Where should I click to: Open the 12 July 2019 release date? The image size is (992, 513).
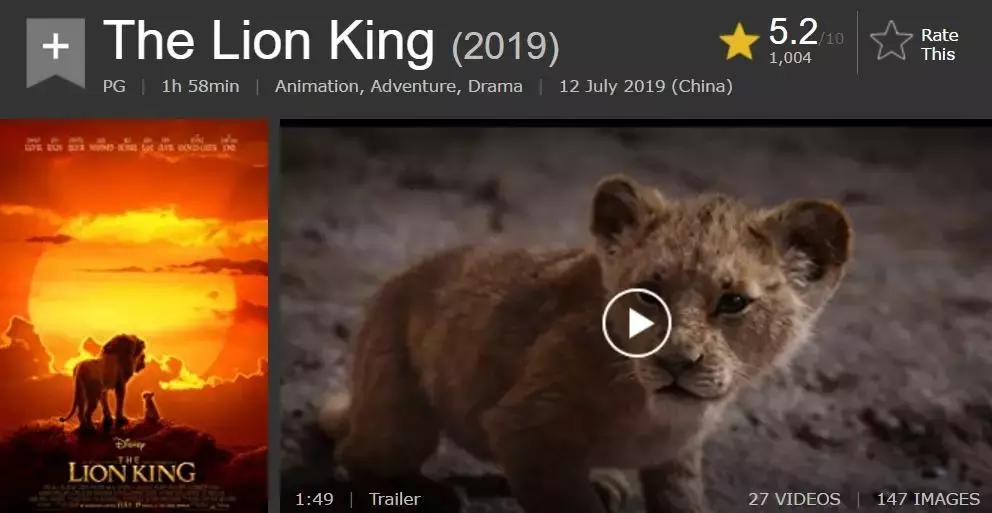coord(645,86)
